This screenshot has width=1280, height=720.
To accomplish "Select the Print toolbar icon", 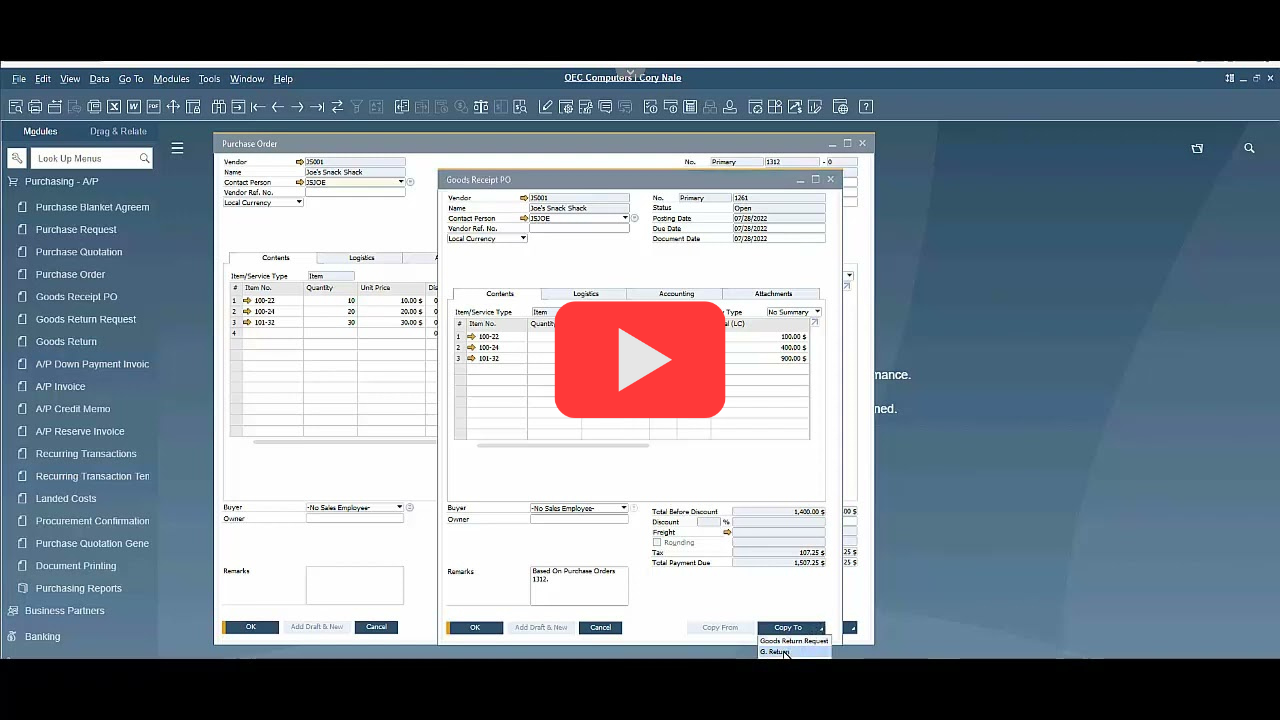I will pyautogui.click(x=35, y=106).
